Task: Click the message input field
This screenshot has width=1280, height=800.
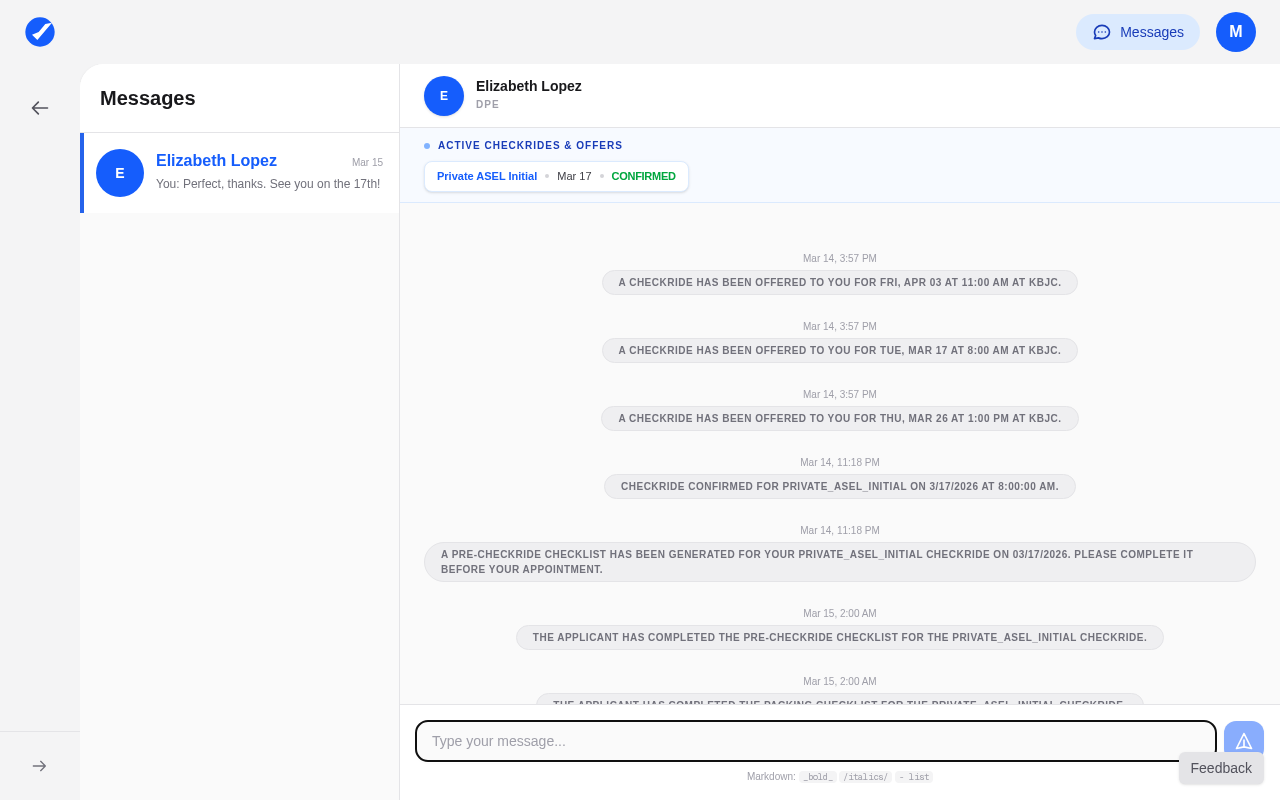Action: (x=815, y=741)
